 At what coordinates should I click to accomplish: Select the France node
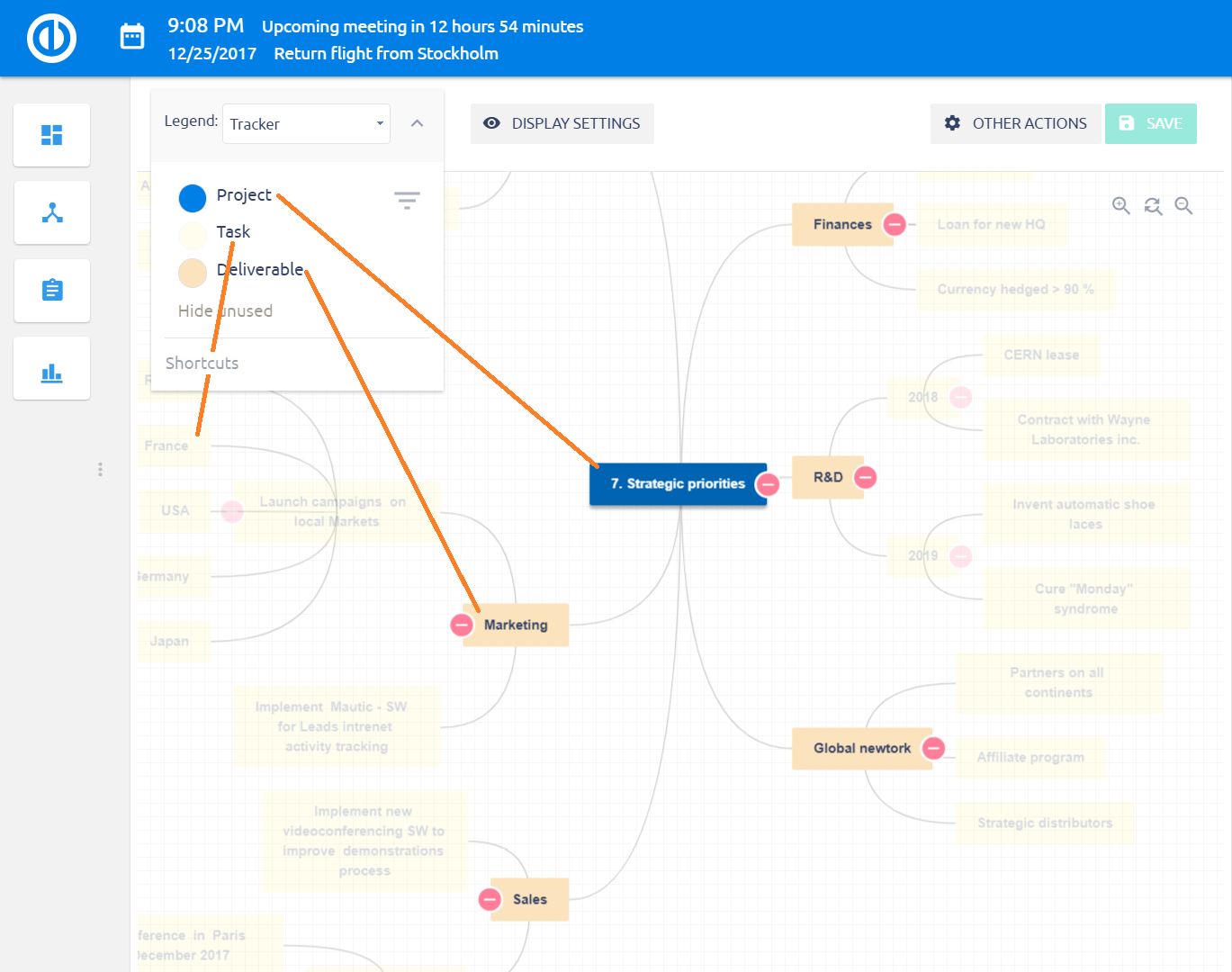tap(174, 445)
